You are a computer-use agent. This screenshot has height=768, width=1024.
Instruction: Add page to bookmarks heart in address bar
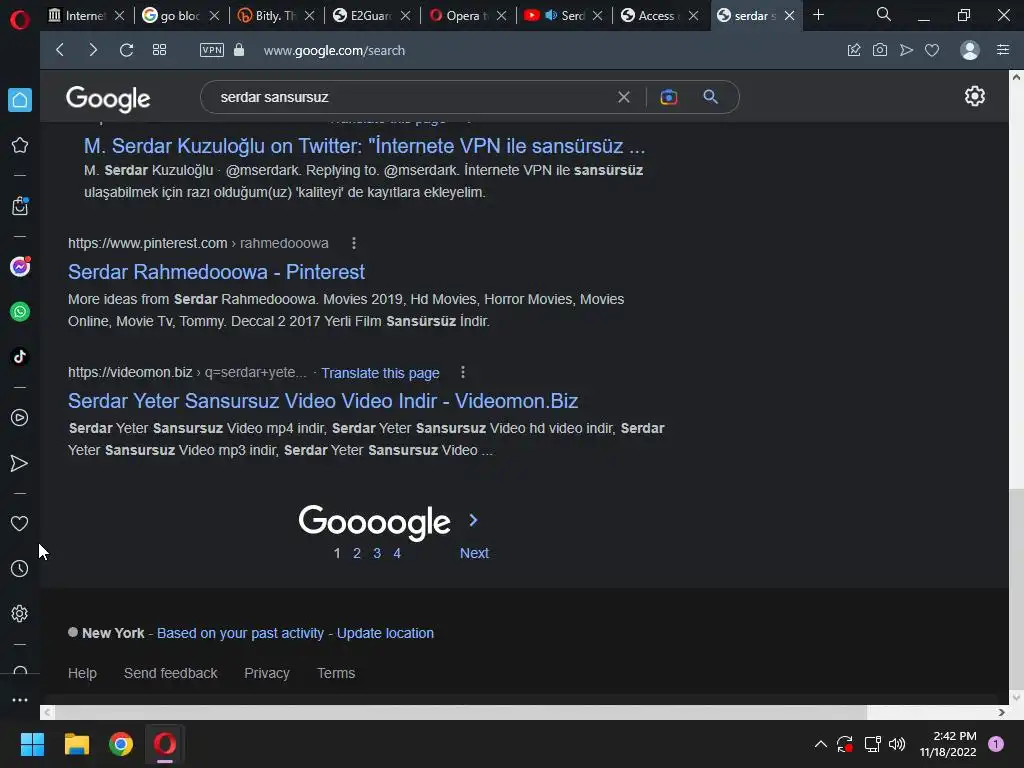click(x=932, y=50)
